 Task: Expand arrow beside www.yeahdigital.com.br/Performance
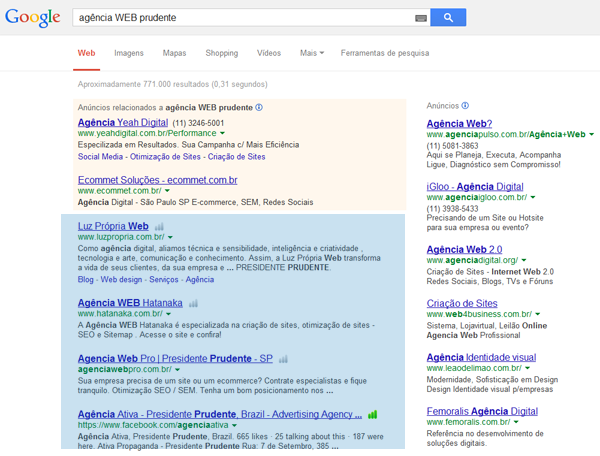pyautogui.click(x=223, y=133)
